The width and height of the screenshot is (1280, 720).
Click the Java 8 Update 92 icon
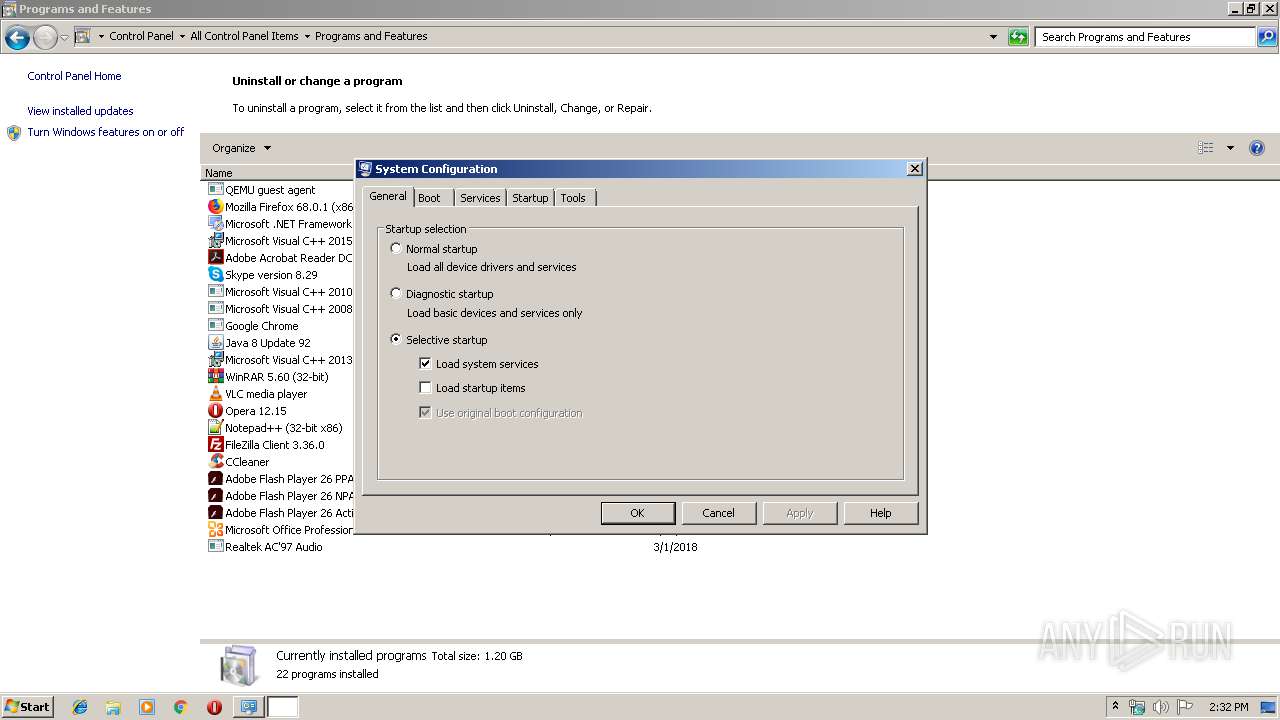point(215,342)
